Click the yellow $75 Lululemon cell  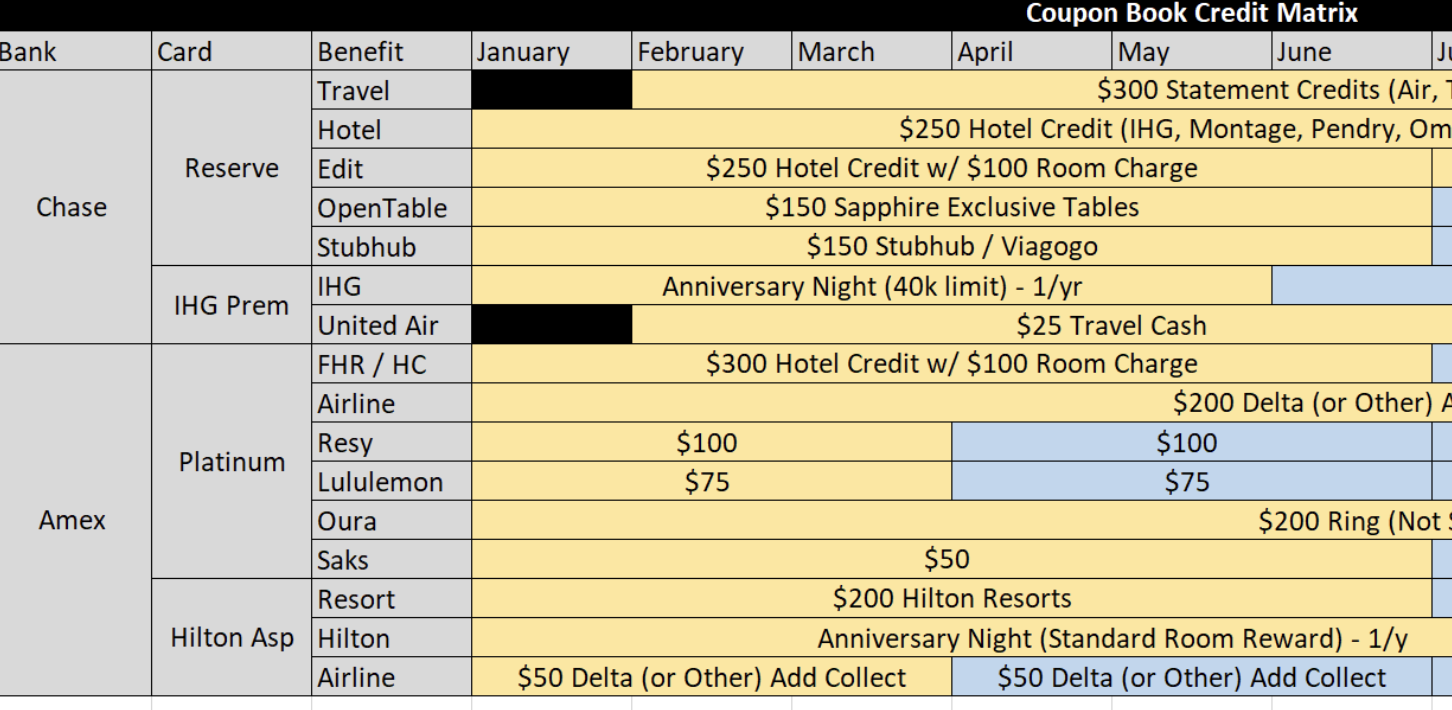(x=711, y=481)
